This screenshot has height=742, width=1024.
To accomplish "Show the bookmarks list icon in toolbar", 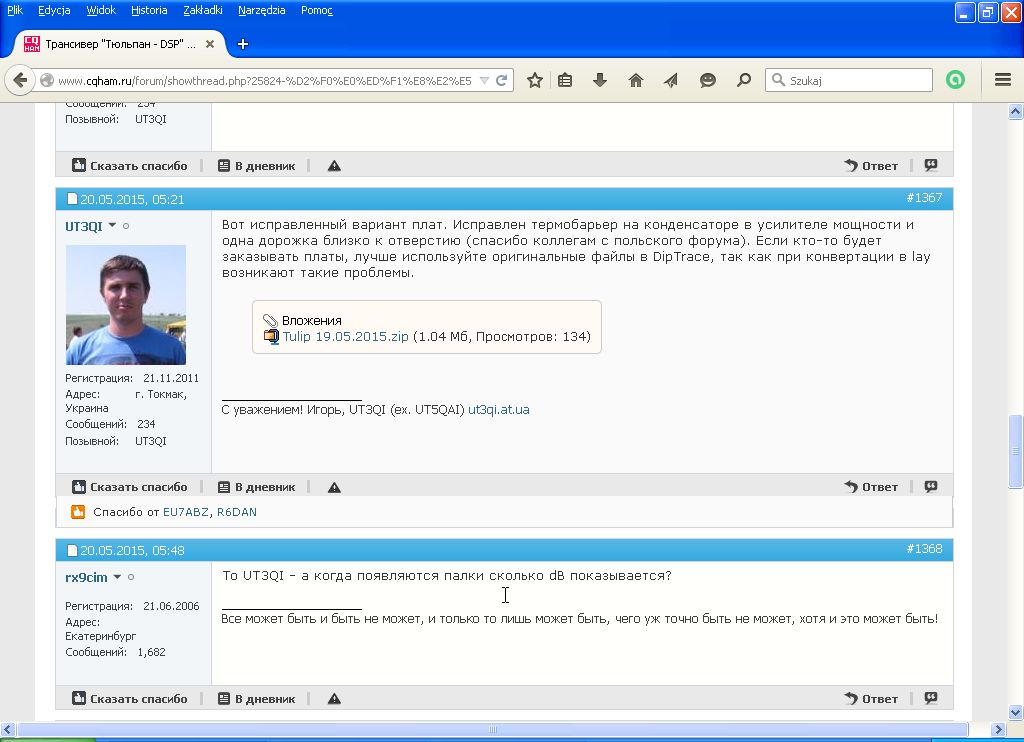I will pos(565,81).
